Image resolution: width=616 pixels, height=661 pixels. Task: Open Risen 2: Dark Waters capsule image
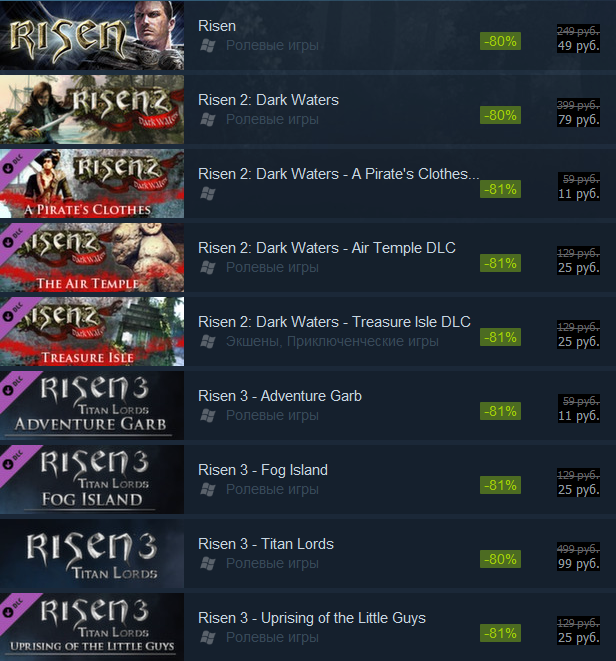[x=92, y=110]
